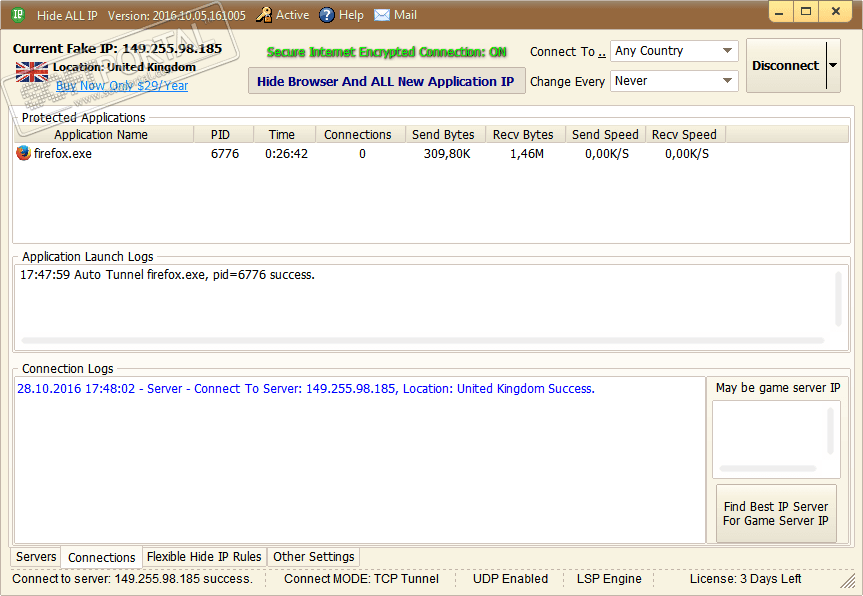Screen dimensions: 863x596
Task: Open the Flexible Hide IP Rules tab
Action: point(204,557)
